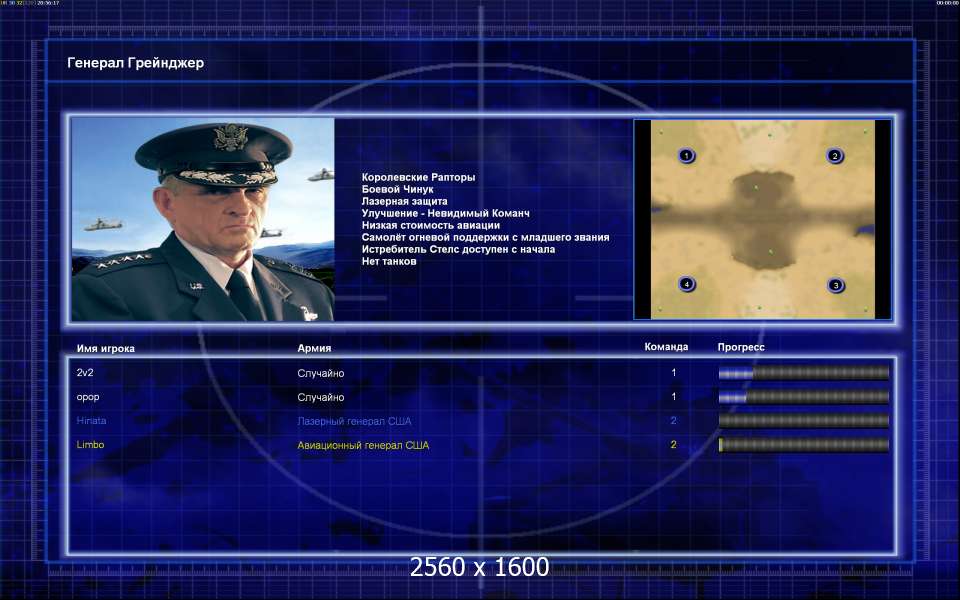Click the team number in the Hiriata row
Screen dimensions: 960x600
click(x=673, y=421)
